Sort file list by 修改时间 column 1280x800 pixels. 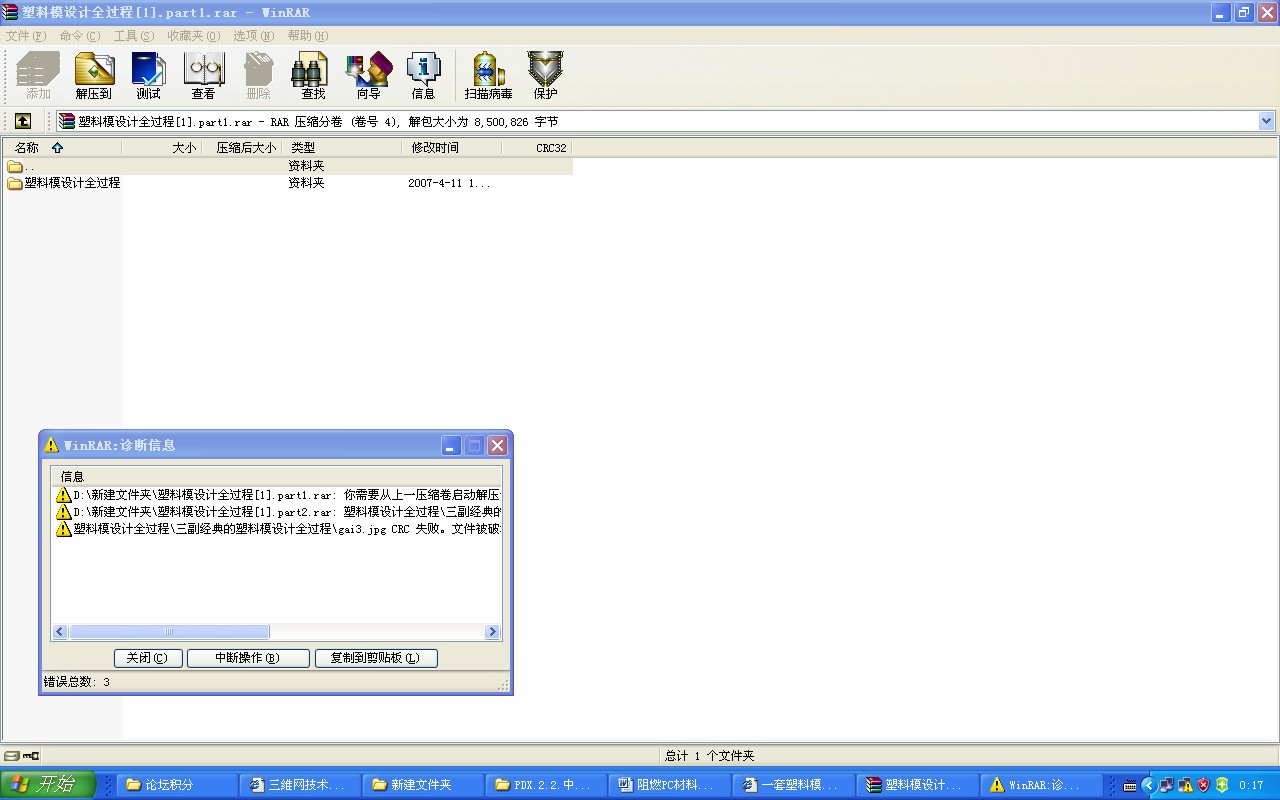click(x=452, y=148)
